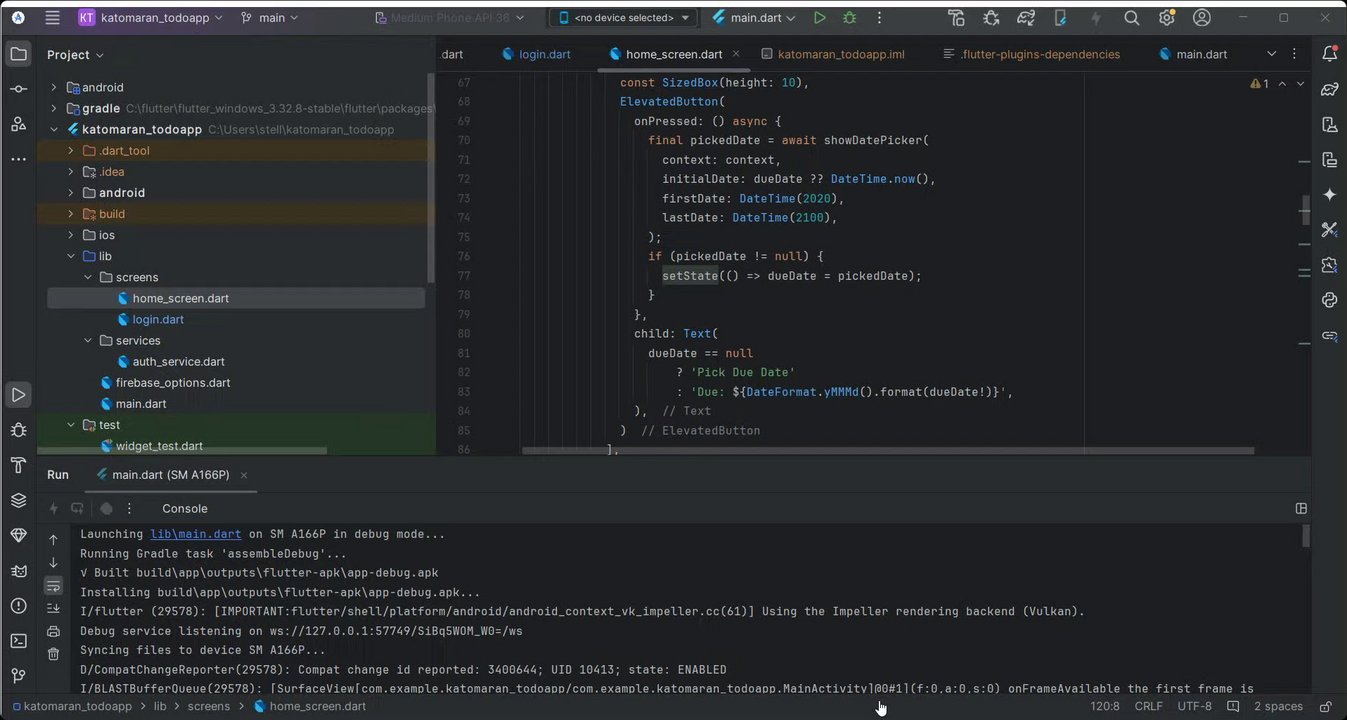Open Search Everywhere magnifier icon

pos(1131,18)
